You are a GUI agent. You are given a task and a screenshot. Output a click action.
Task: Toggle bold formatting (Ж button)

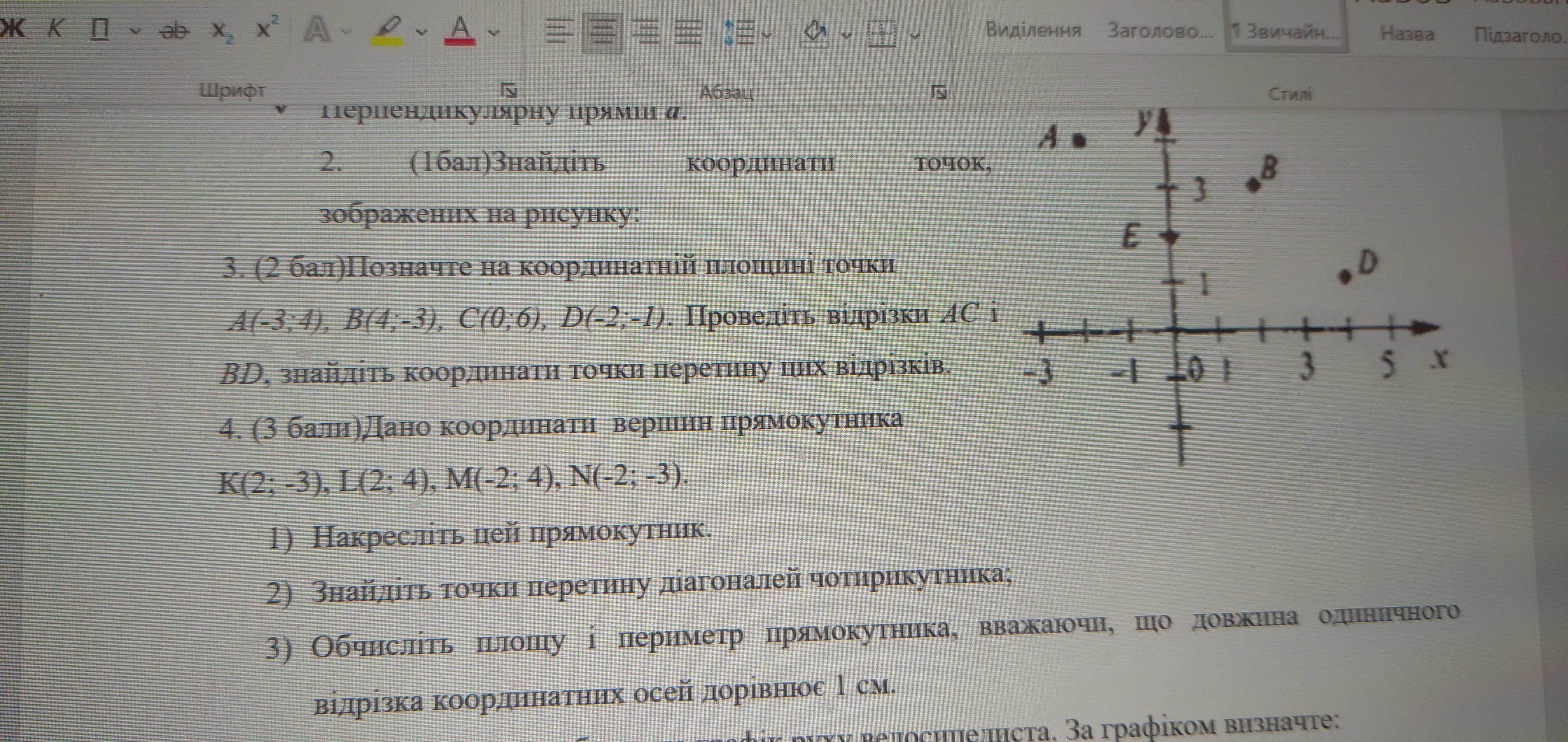(13, 28)
